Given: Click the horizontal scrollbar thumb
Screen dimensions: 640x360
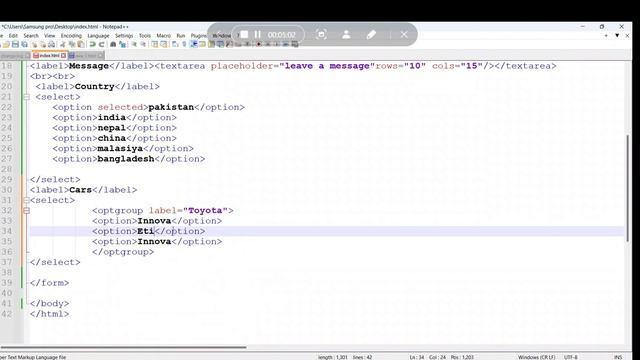Looking at the screenshot, I should coord(123,347).
